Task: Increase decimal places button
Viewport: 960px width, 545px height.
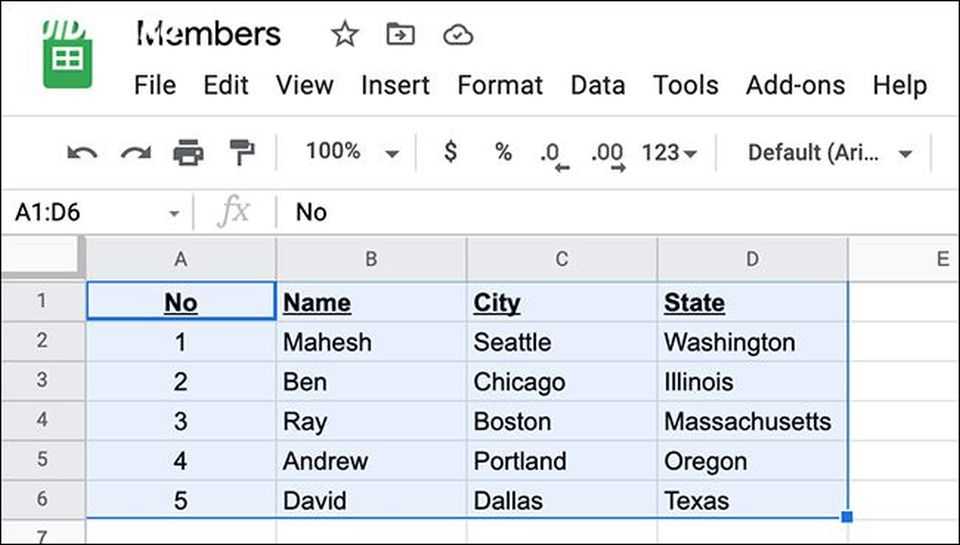Action: click(x=607, y=154)
